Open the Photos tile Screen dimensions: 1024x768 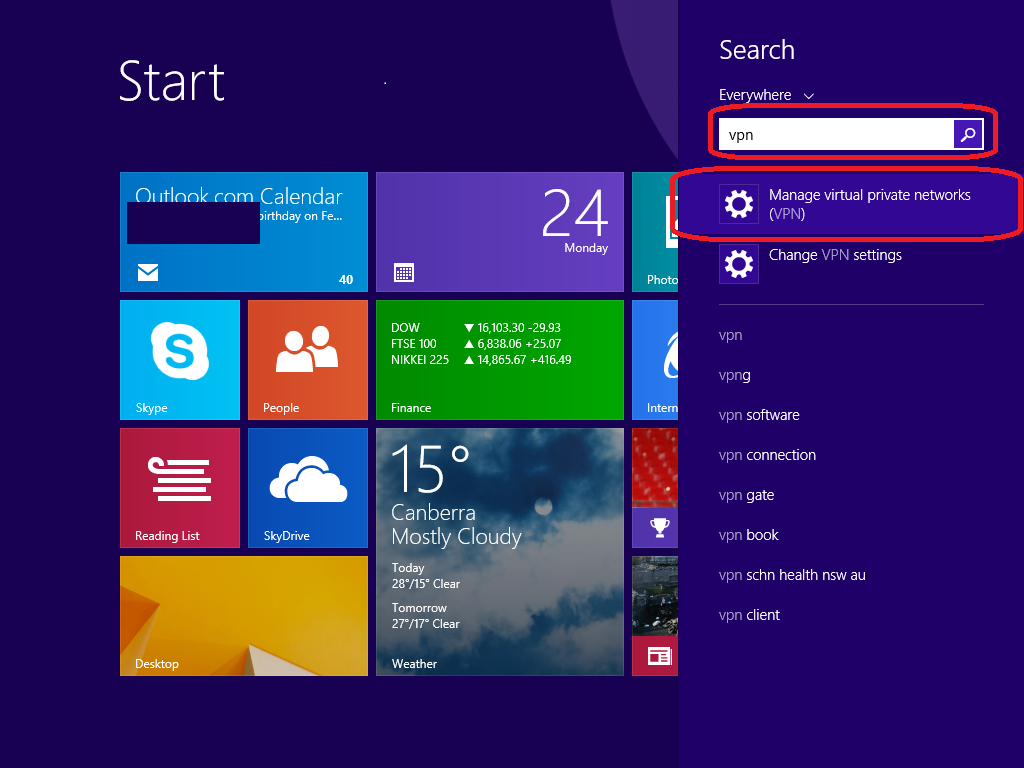point(655,232)
